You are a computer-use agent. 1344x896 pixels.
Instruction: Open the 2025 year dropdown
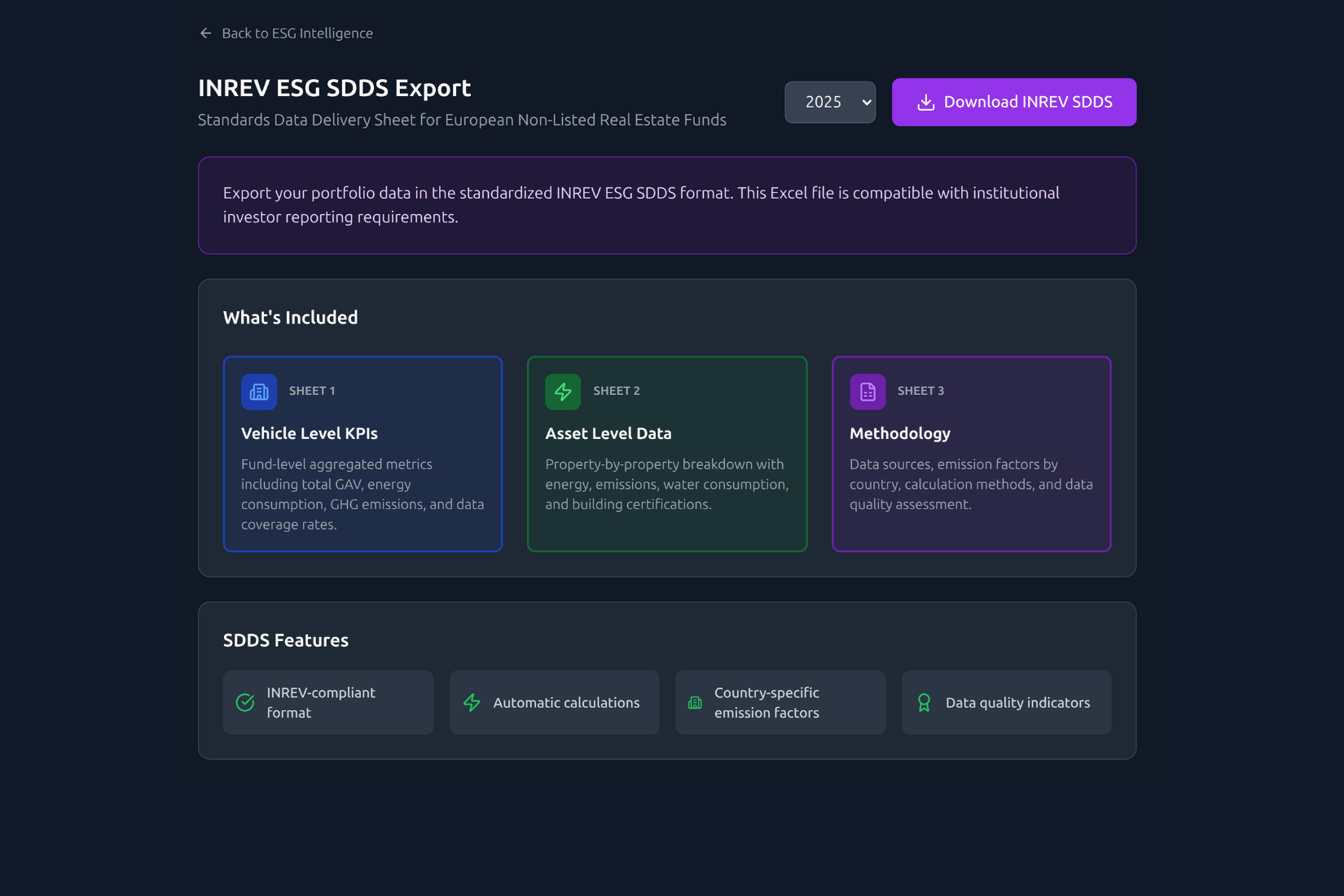829,103
